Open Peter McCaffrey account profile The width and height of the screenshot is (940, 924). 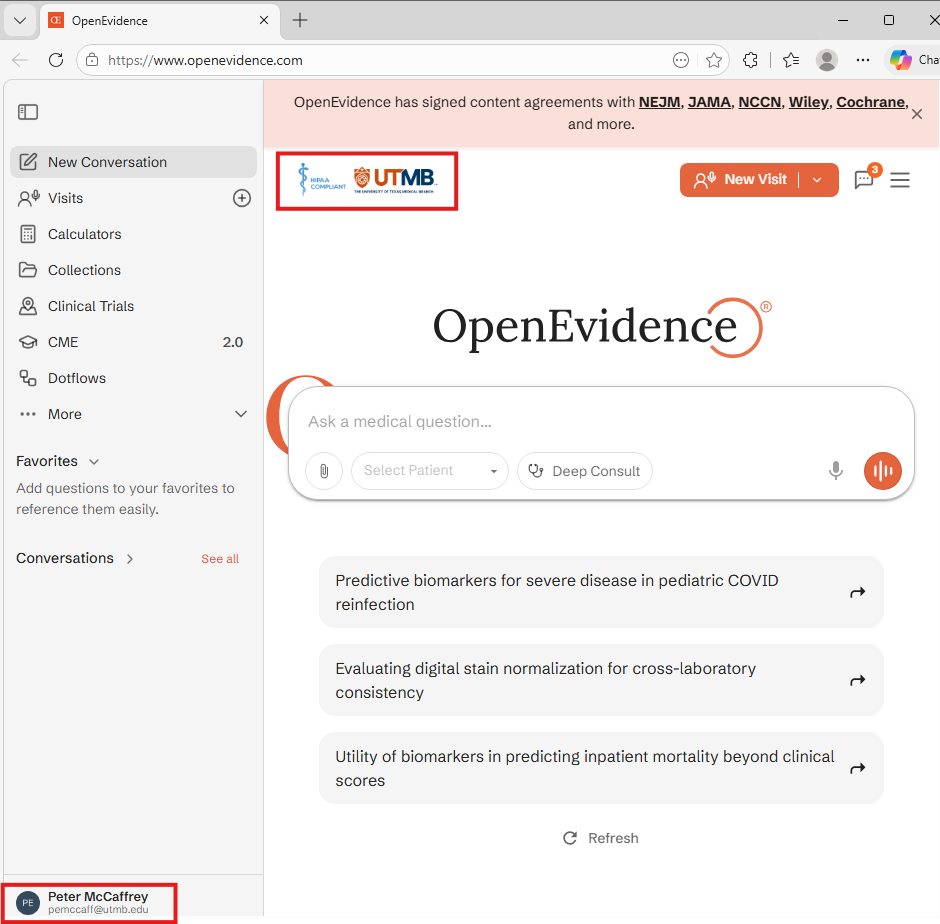(x=90, y=902)
